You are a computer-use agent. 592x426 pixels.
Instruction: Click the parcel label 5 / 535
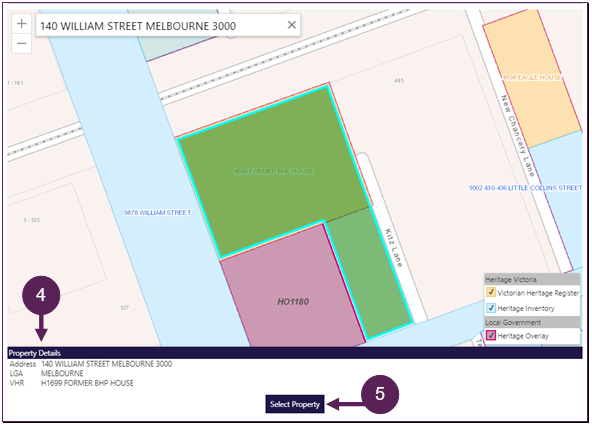click(32, 220)
